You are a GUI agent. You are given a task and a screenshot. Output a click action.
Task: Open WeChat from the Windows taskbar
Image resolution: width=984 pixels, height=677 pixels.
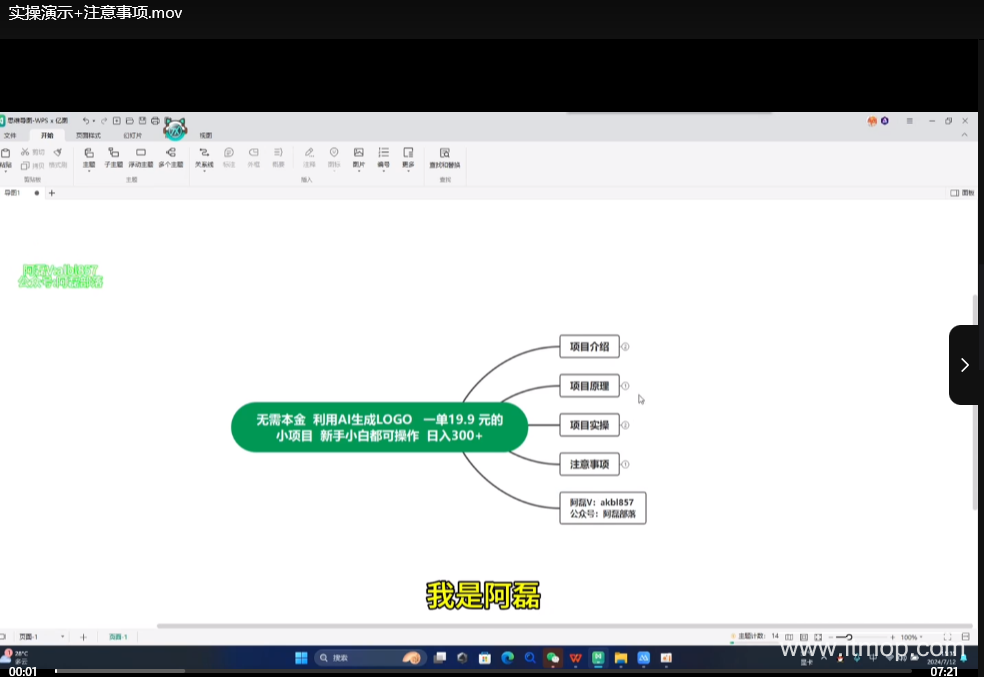tap(552, 658)
